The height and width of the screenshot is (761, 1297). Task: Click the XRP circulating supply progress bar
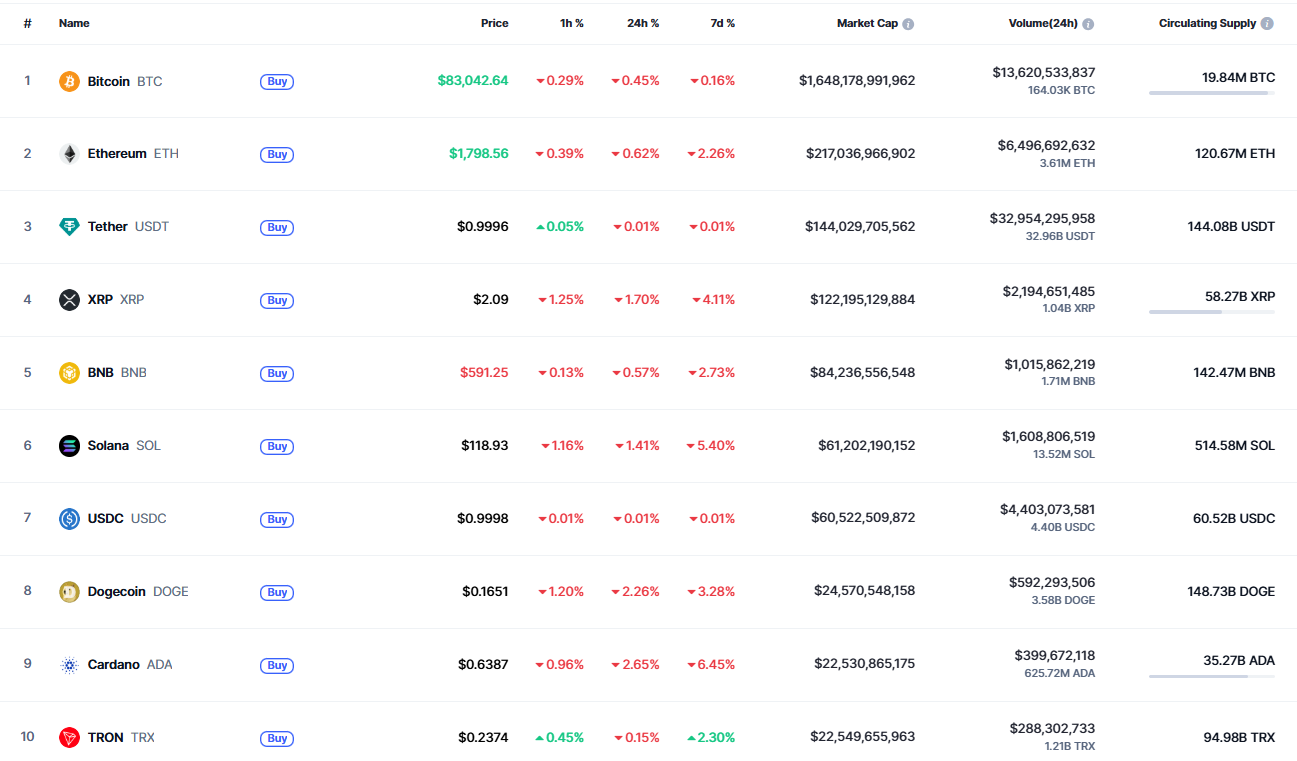(x=1211, y=312)
